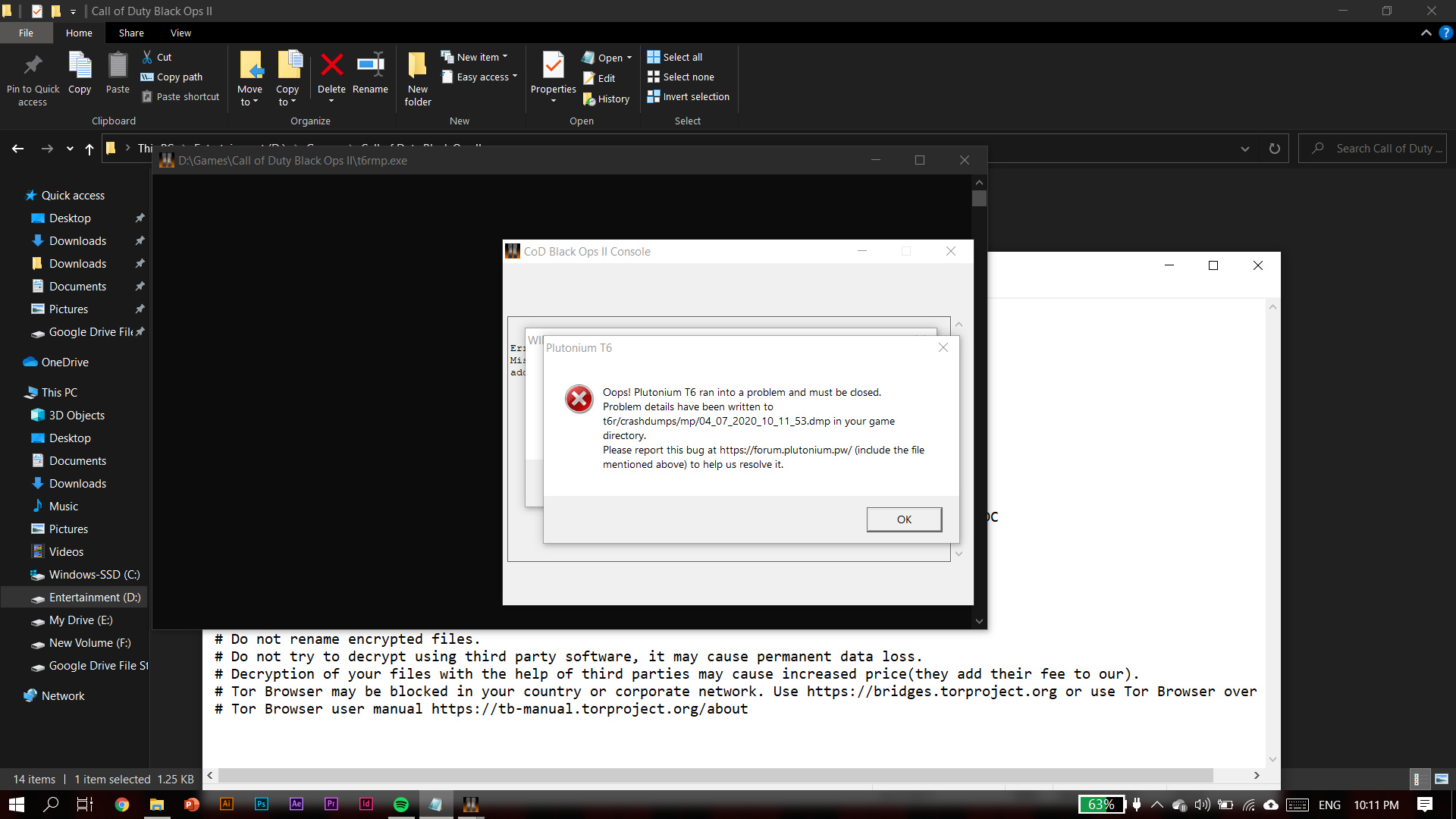Select Quick access in navigation pane
Screen dimensions: 1456x819
(x=73, y=195)
